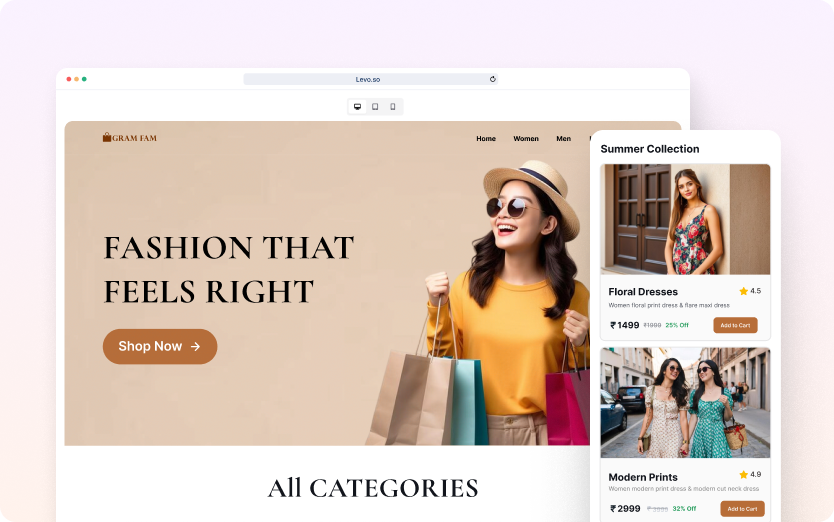Switch to mobile preview device icon
Screen dimensions: 834x522
[x=393, y=107]
